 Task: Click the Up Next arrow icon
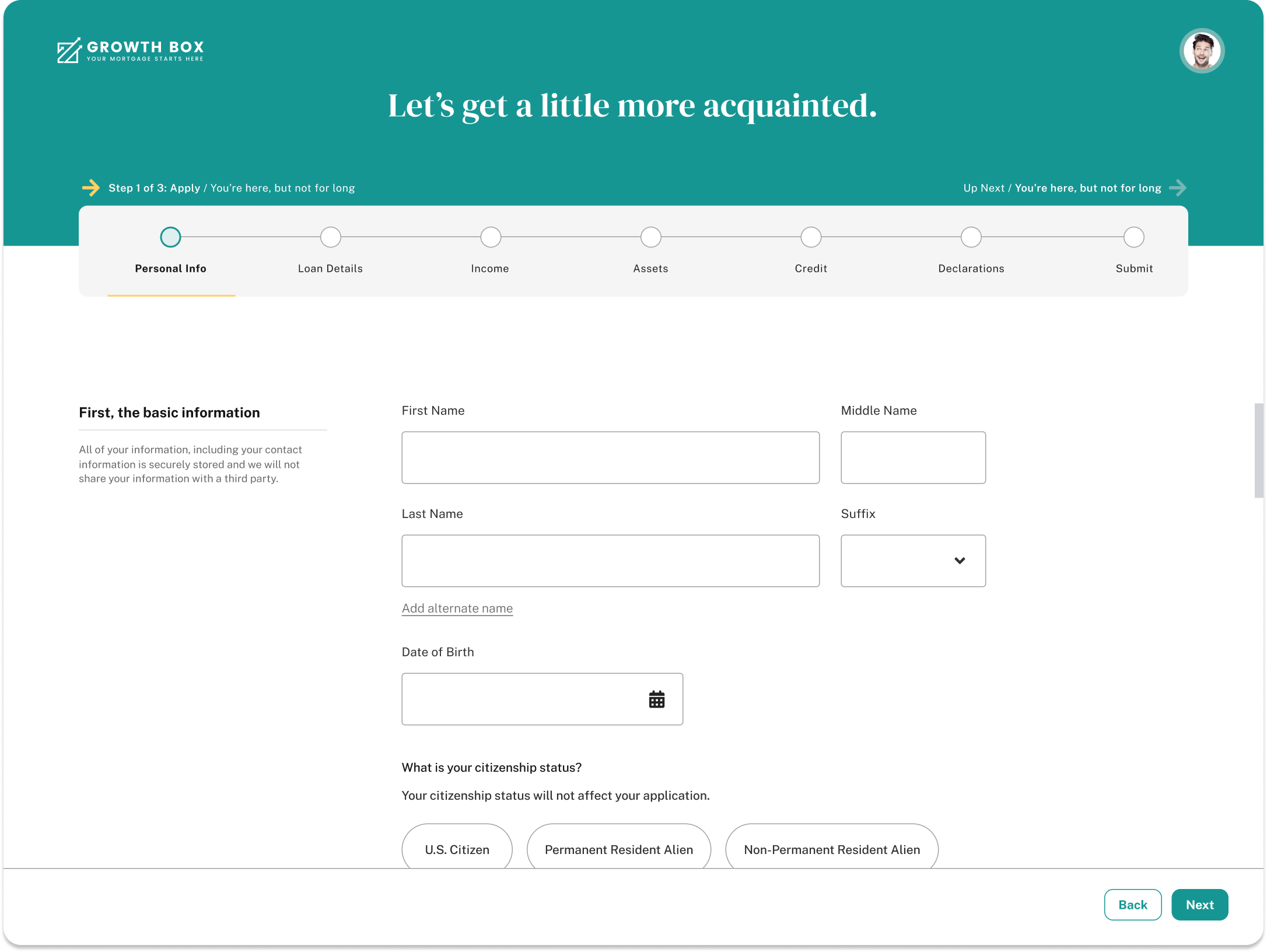1178,188
